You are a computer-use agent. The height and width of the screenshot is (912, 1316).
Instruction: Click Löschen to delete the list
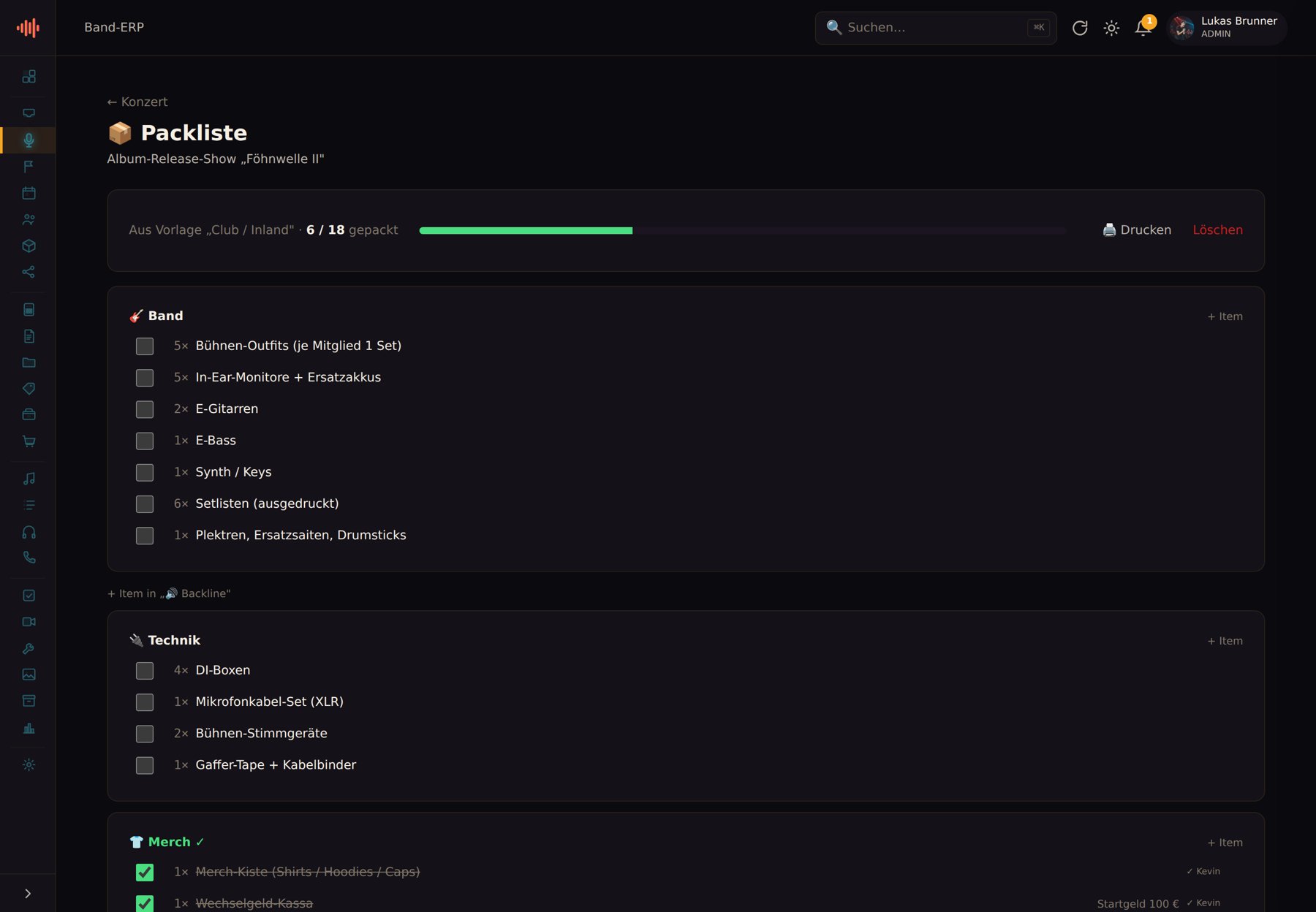[x=1217, y=229]
